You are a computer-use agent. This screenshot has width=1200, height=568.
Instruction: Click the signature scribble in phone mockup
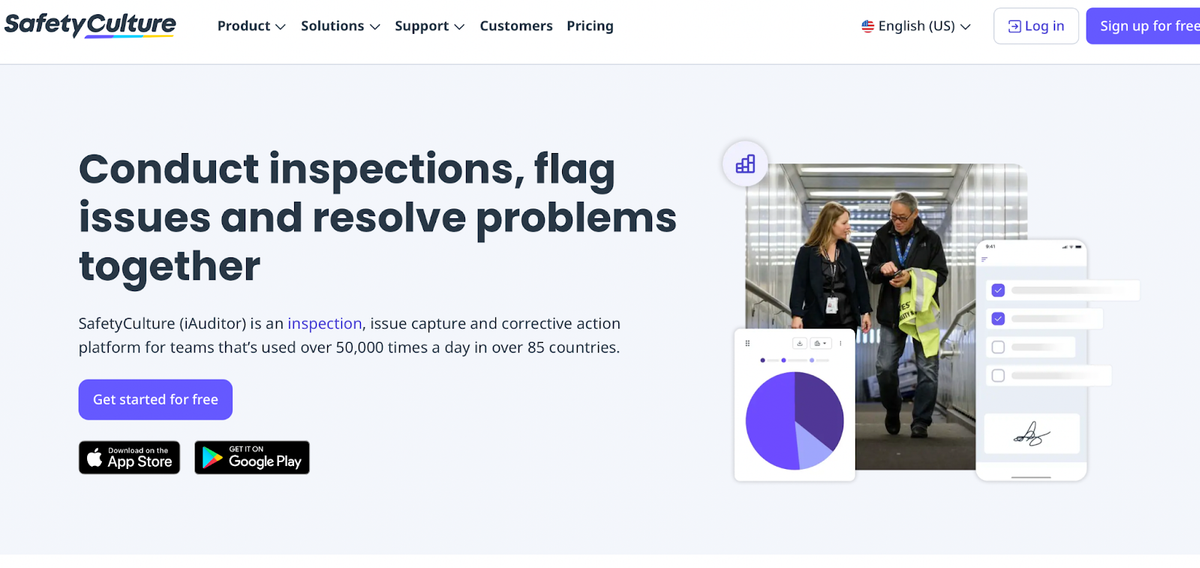tap(1031, 433)
